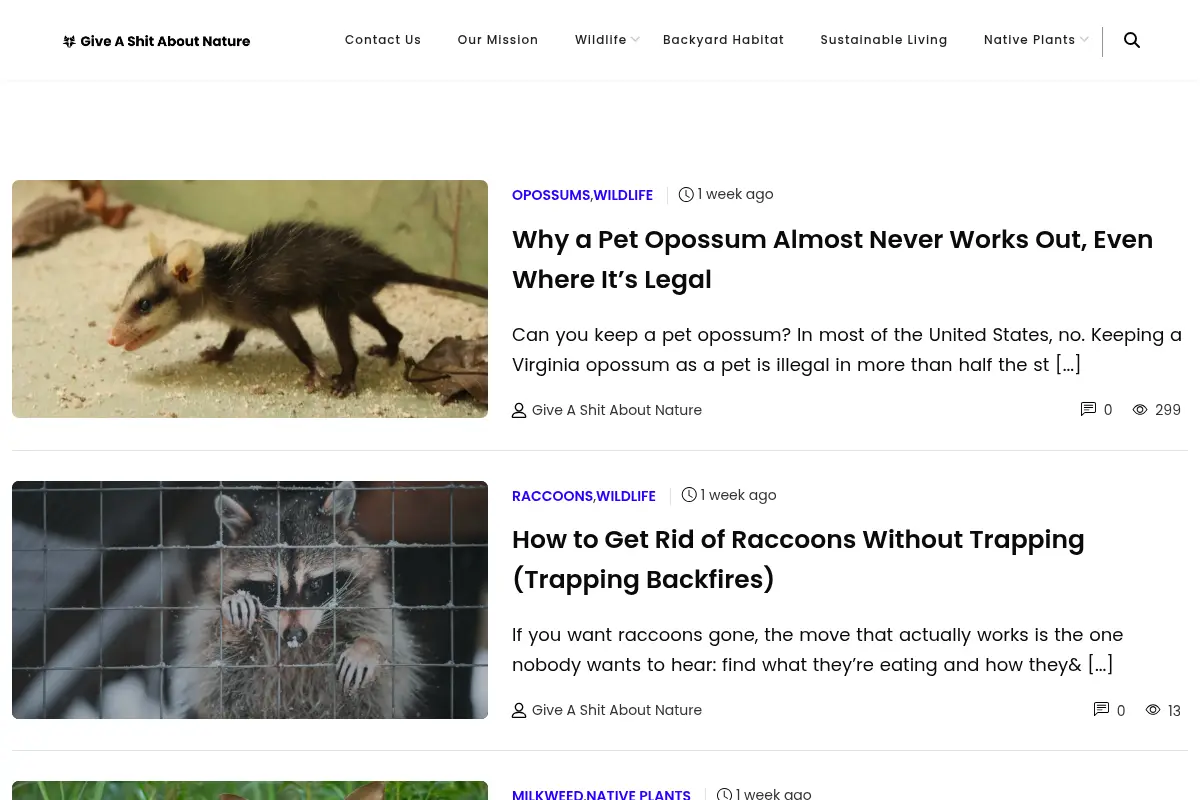This screenshot has width=1200, height=800.
Task: Open the caged raccoon photo thumbnail
Action: click(x=250, y=600)
